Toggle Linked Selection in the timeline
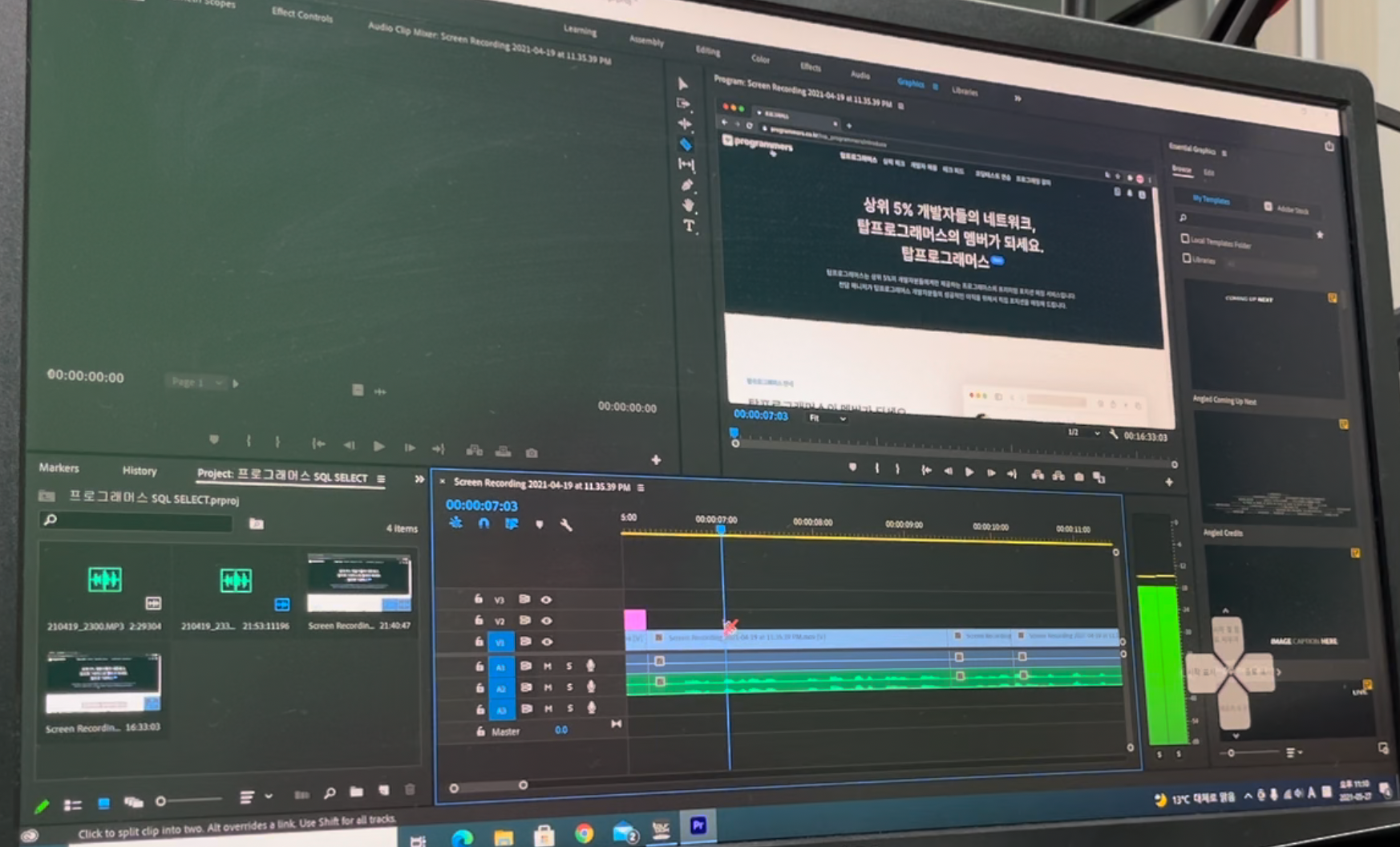The width and height of the screenshot is (1400, 847). tap(511, 524)
